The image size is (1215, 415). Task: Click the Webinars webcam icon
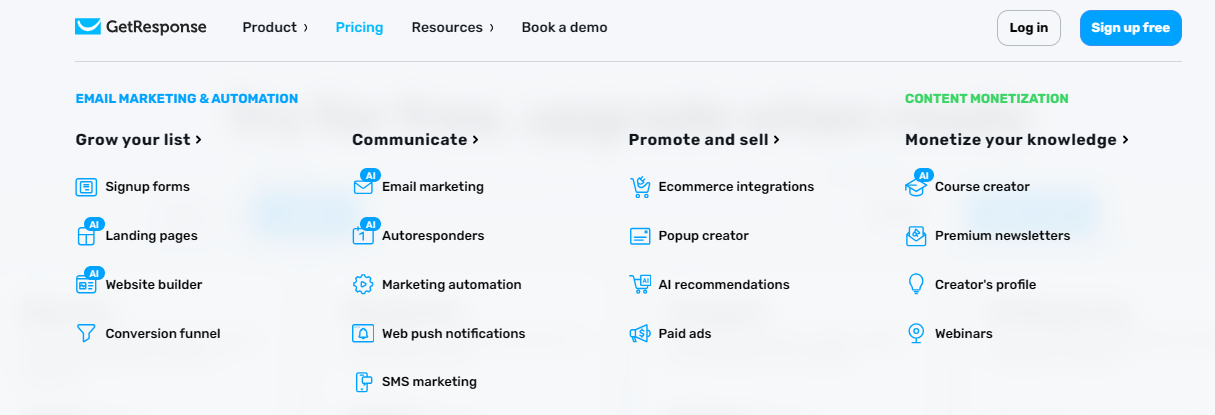pos(916,334)
